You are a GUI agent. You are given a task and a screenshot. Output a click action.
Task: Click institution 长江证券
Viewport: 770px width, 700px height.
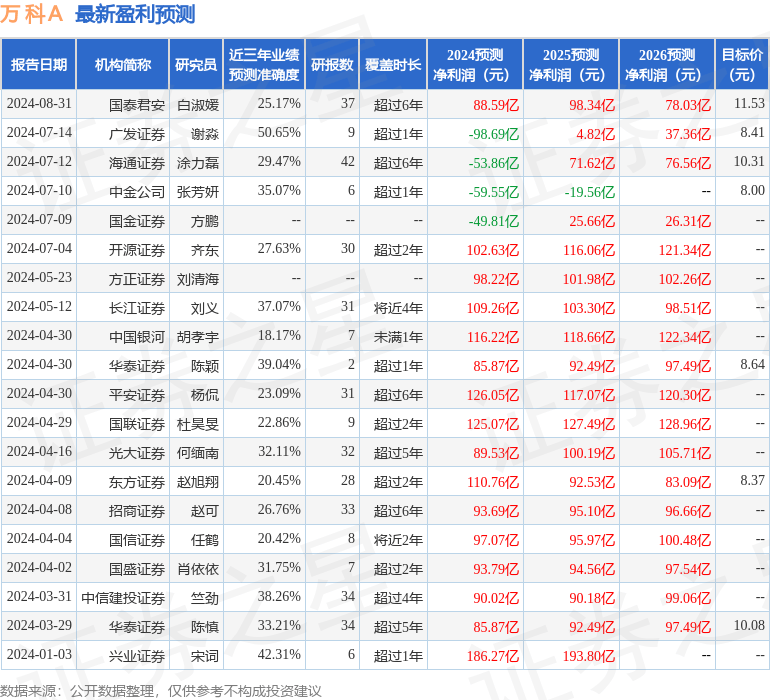tap(137, 308)
